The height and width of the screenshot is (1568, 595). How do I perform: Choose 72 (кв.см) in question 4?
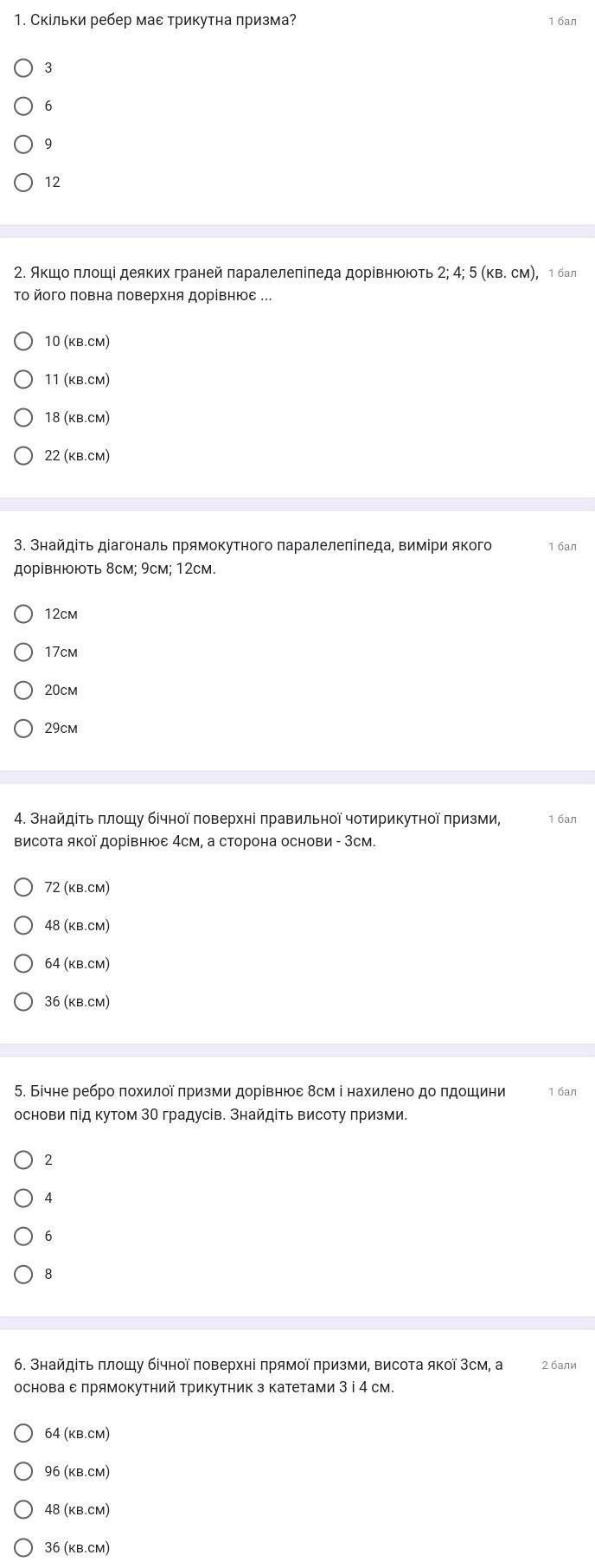point(24,887)
